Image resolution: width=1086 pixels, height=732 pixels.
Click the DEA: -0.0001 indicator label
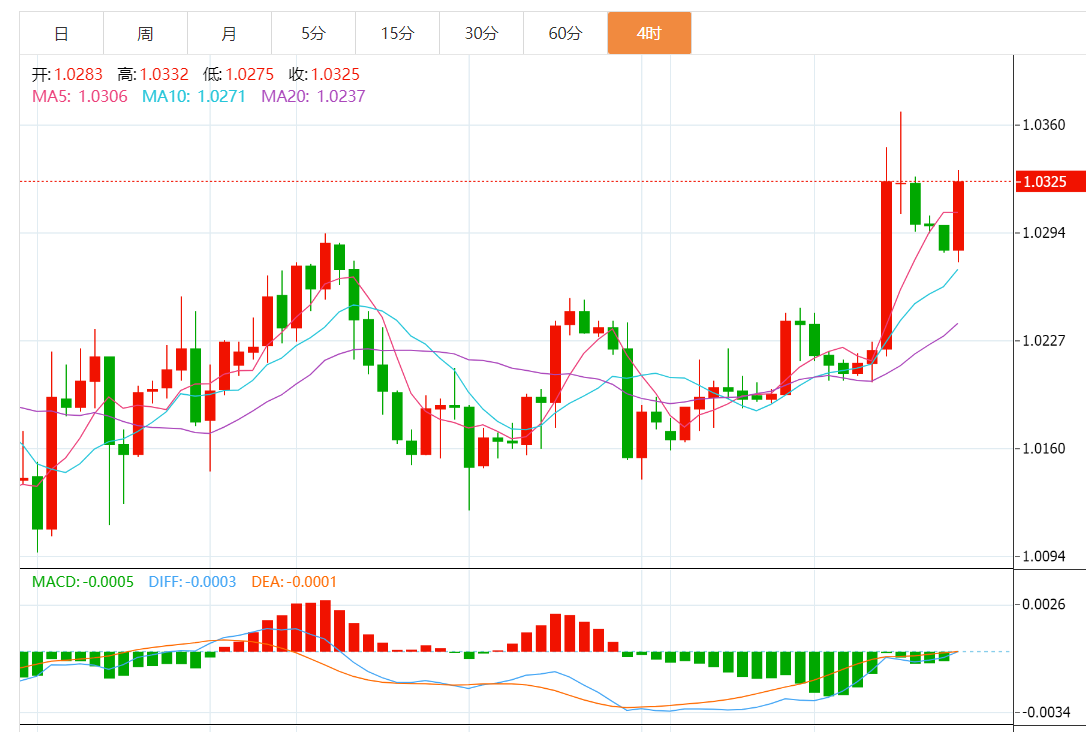coord(294,582)
